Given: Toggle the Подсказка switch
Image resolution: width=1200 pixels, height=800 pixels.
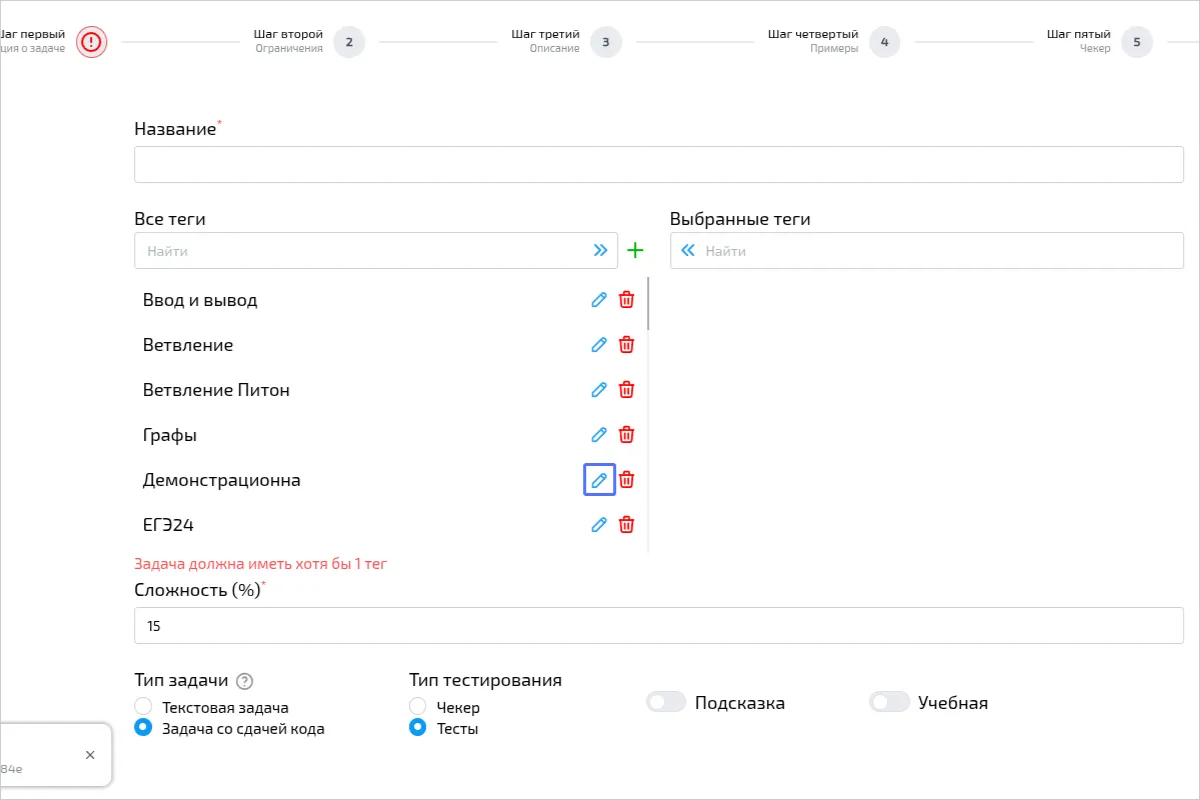Looking at the screenshot, I should pyautogui.click(x=666, y=703).
